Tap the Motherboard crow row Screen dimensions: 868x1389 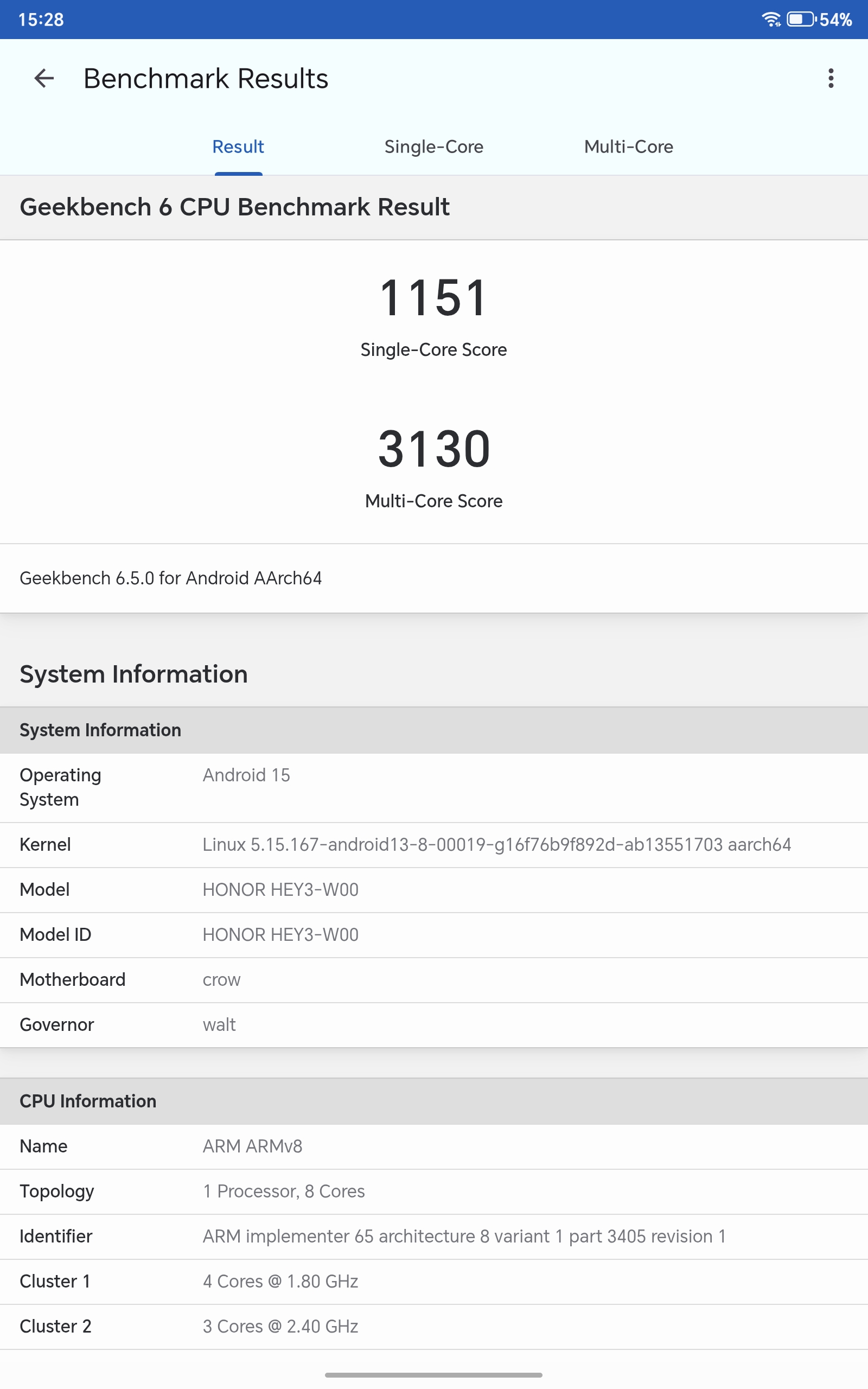(x=433, y=980)
